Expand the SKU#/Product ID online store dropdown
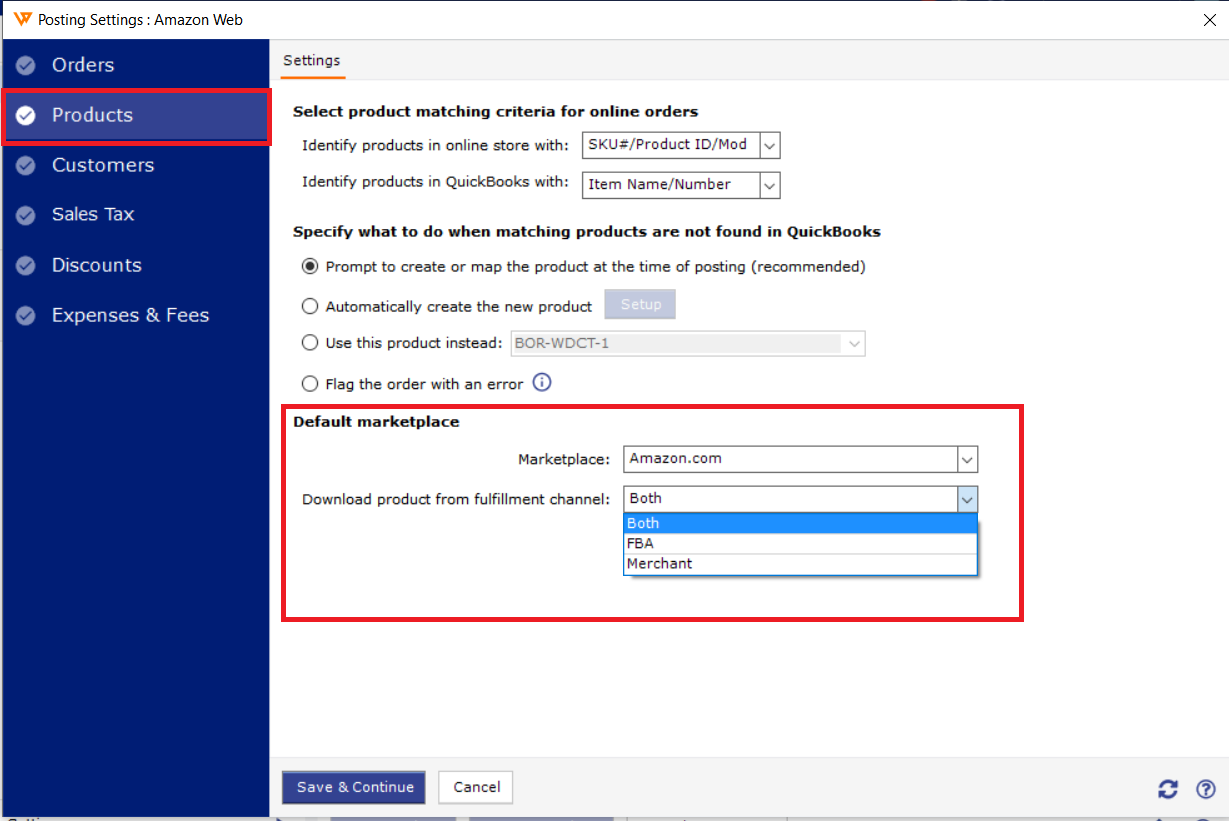Image resolution: width=1229 pixels, height=822 pixels. (769, 145)
